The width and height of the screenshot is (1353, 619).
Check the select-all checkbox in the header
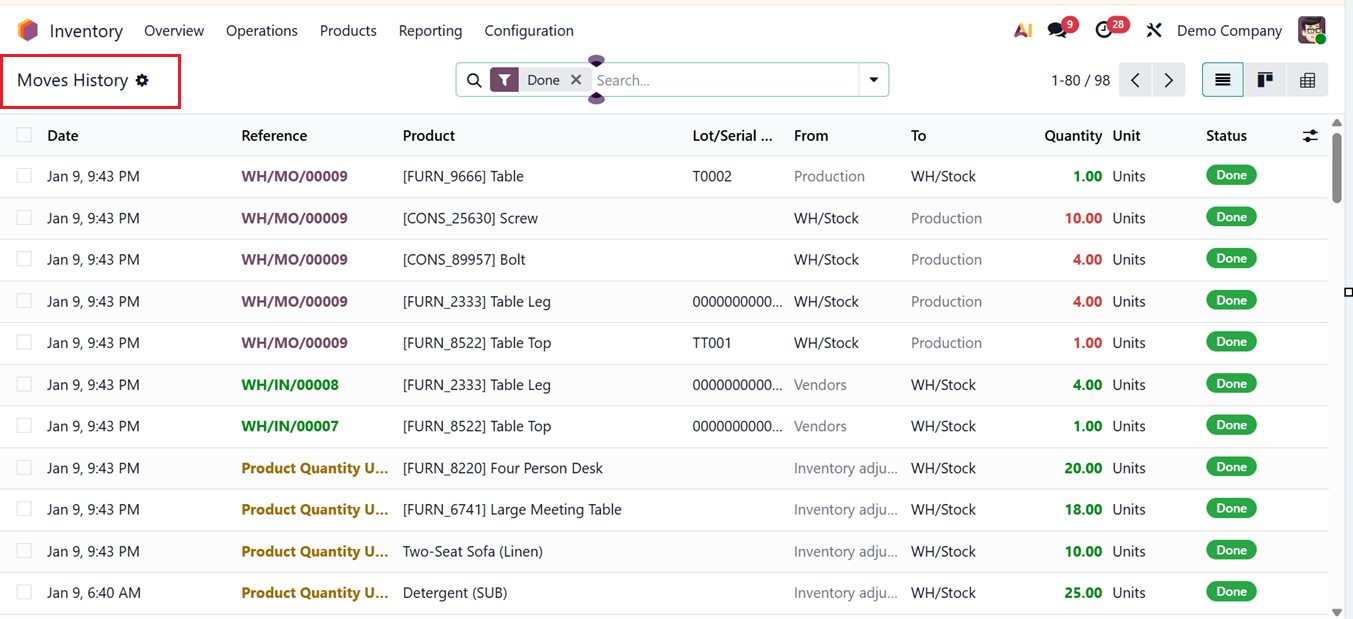tap(24, 135)
